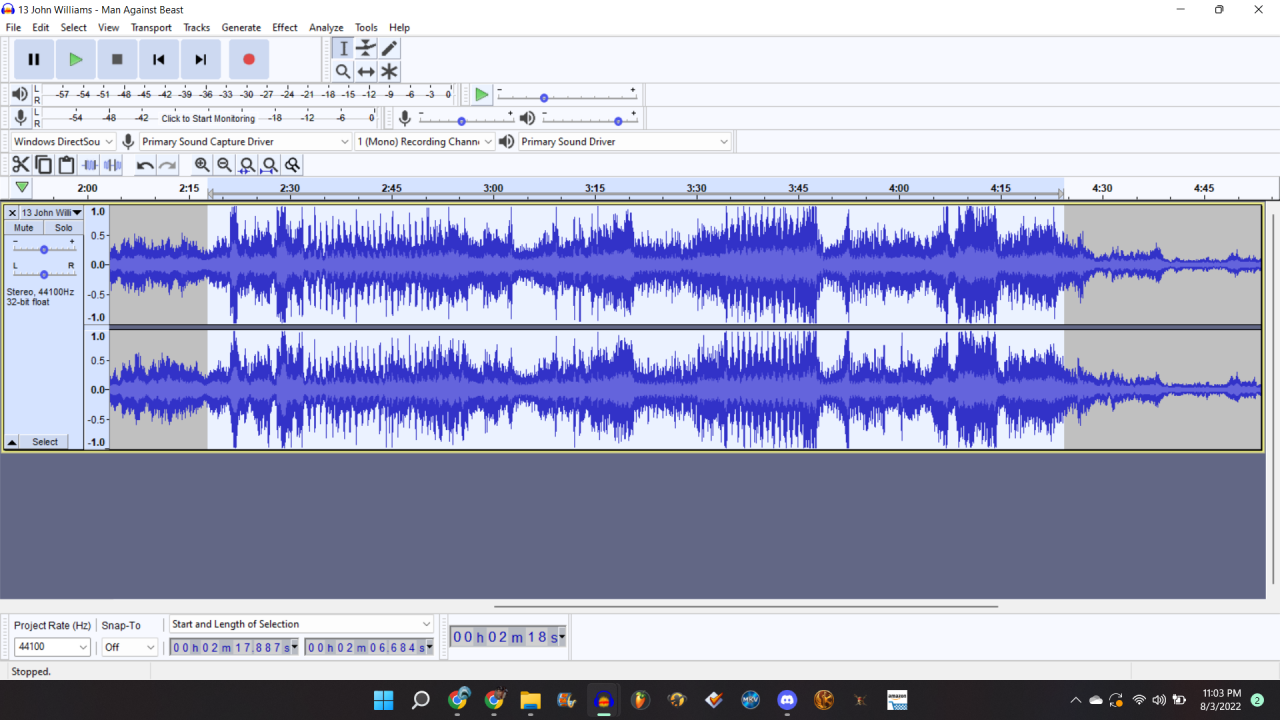The image size is (1280, 720).
Task: Open the Generate menu
Action: pos(241,27)
